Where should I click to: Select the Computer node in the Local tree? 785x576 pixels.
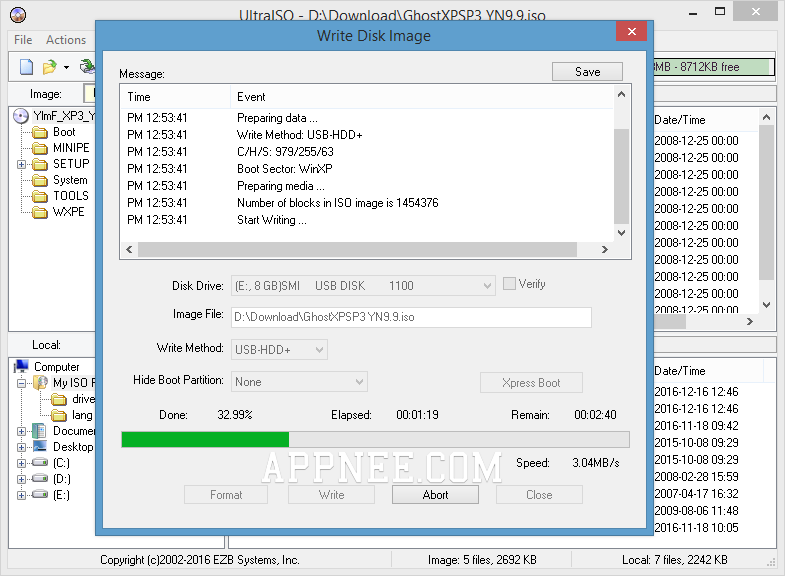(57, 367)
